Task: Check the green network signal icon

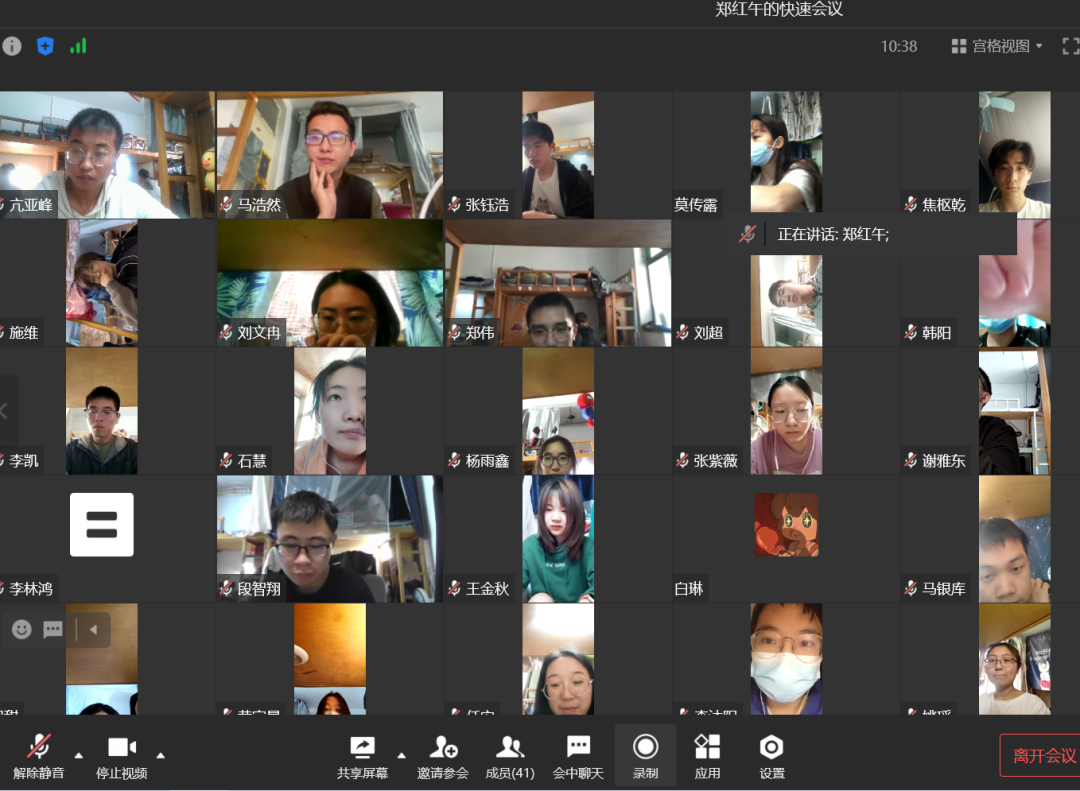Action: pos(78,46)
